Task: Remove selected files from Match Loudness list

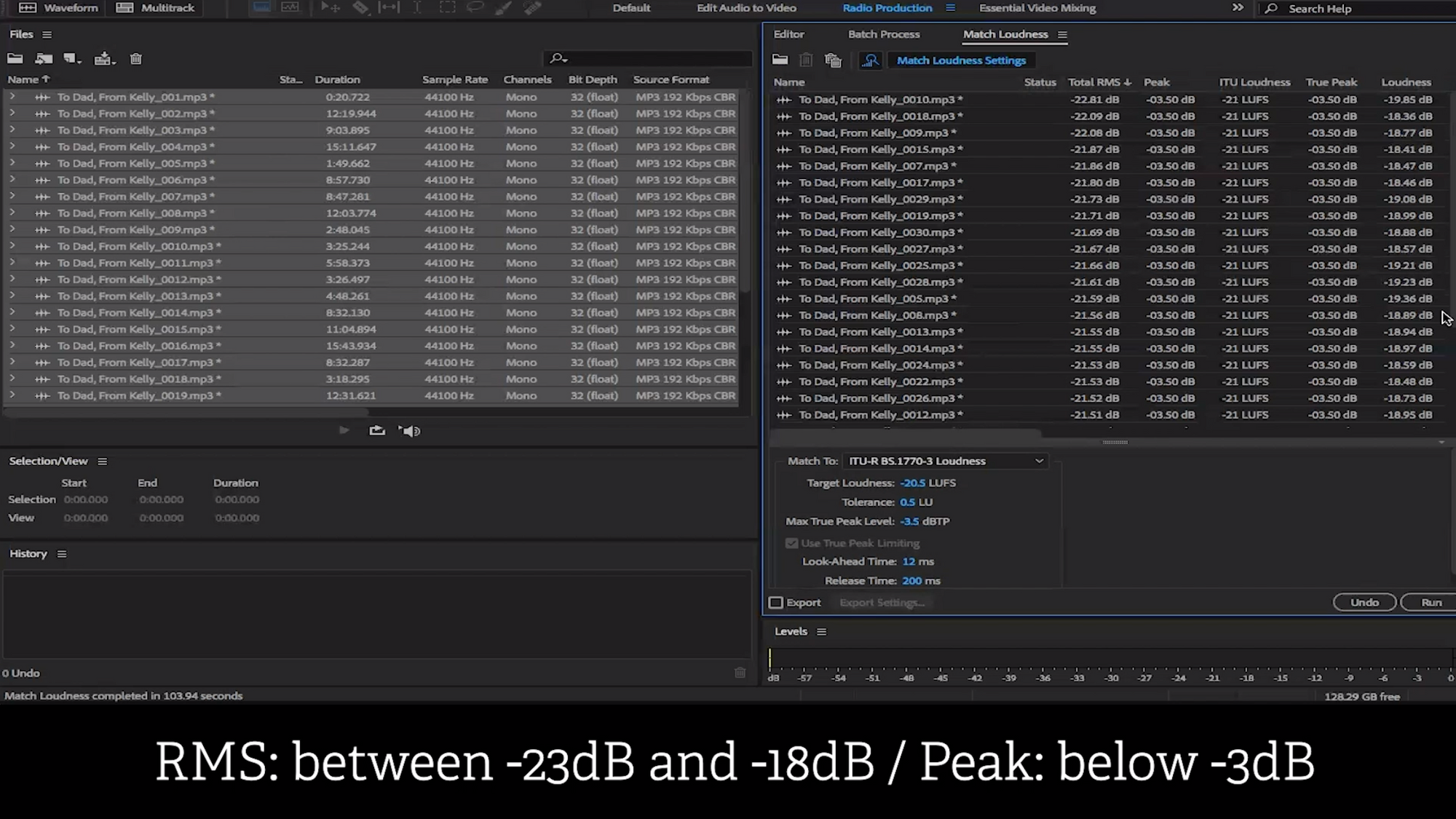Action: [x=806, y=60]
